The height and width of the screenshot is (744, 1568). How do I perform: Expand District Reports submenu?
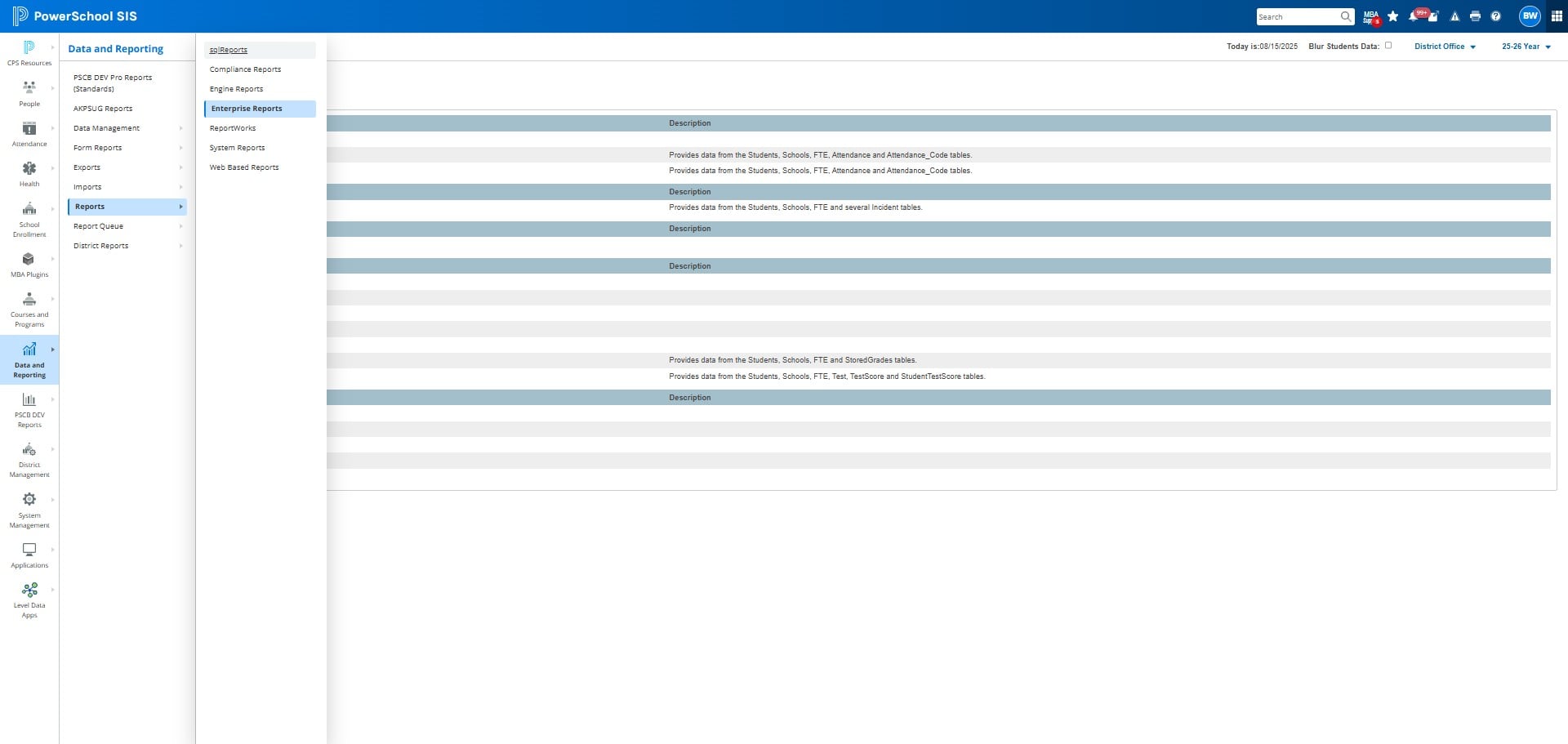127,246
